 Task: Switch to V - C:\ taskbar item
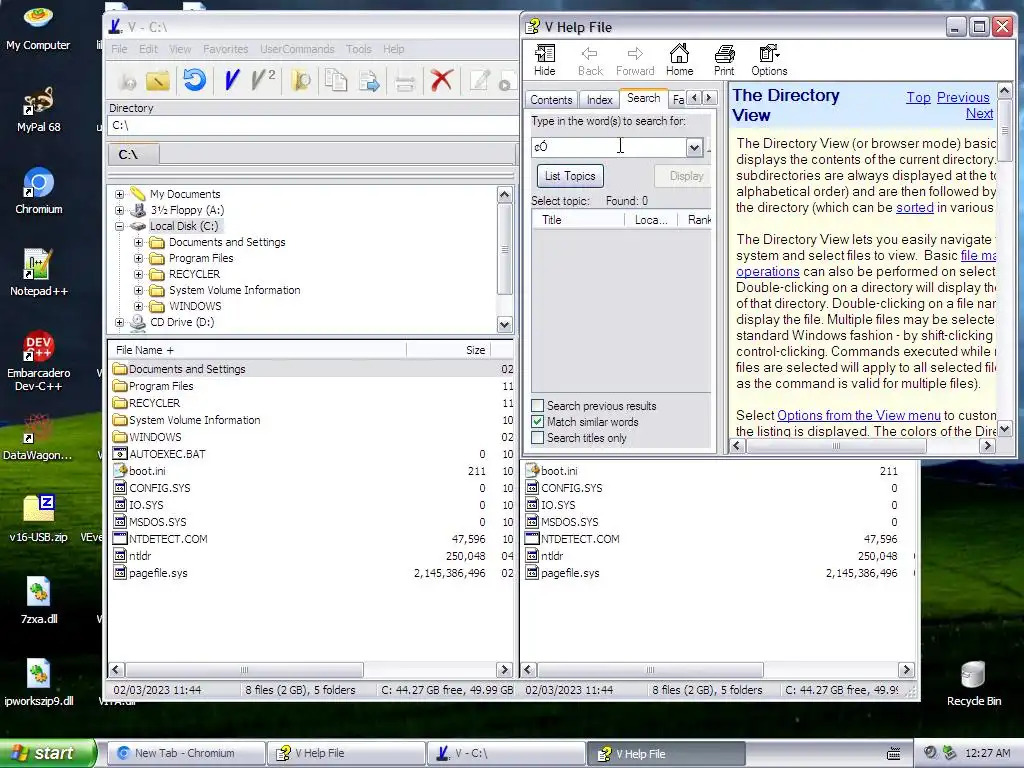click(505, 753)
